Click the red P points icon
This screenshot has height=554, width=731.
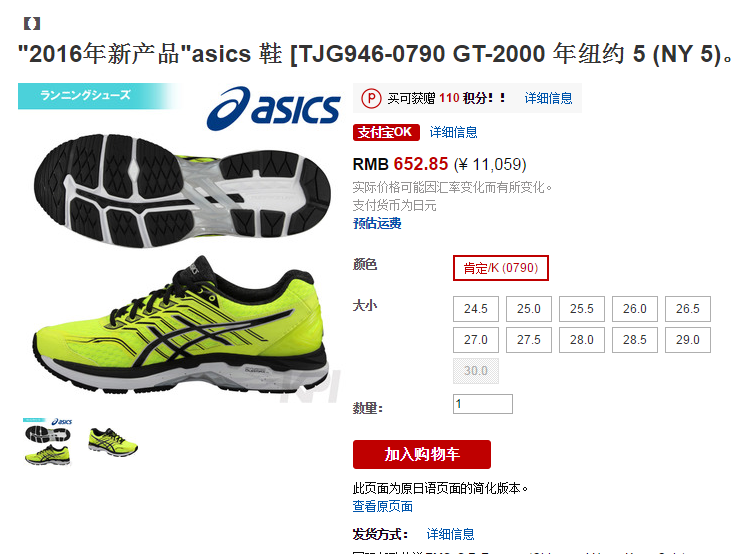[x=371, y=98]
